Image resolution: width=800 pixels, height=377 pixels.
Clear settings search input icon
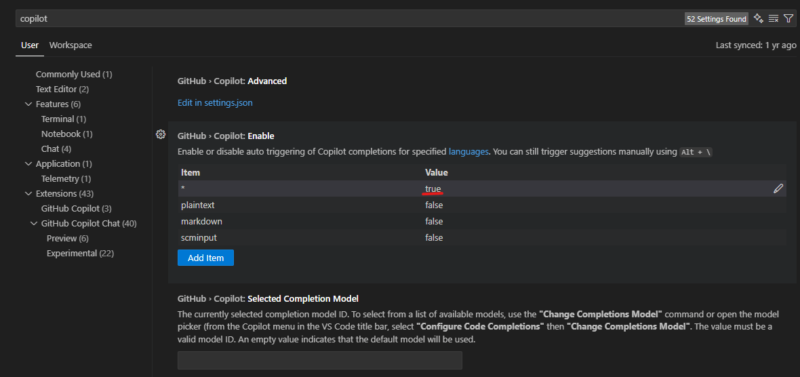coord(773,18)
